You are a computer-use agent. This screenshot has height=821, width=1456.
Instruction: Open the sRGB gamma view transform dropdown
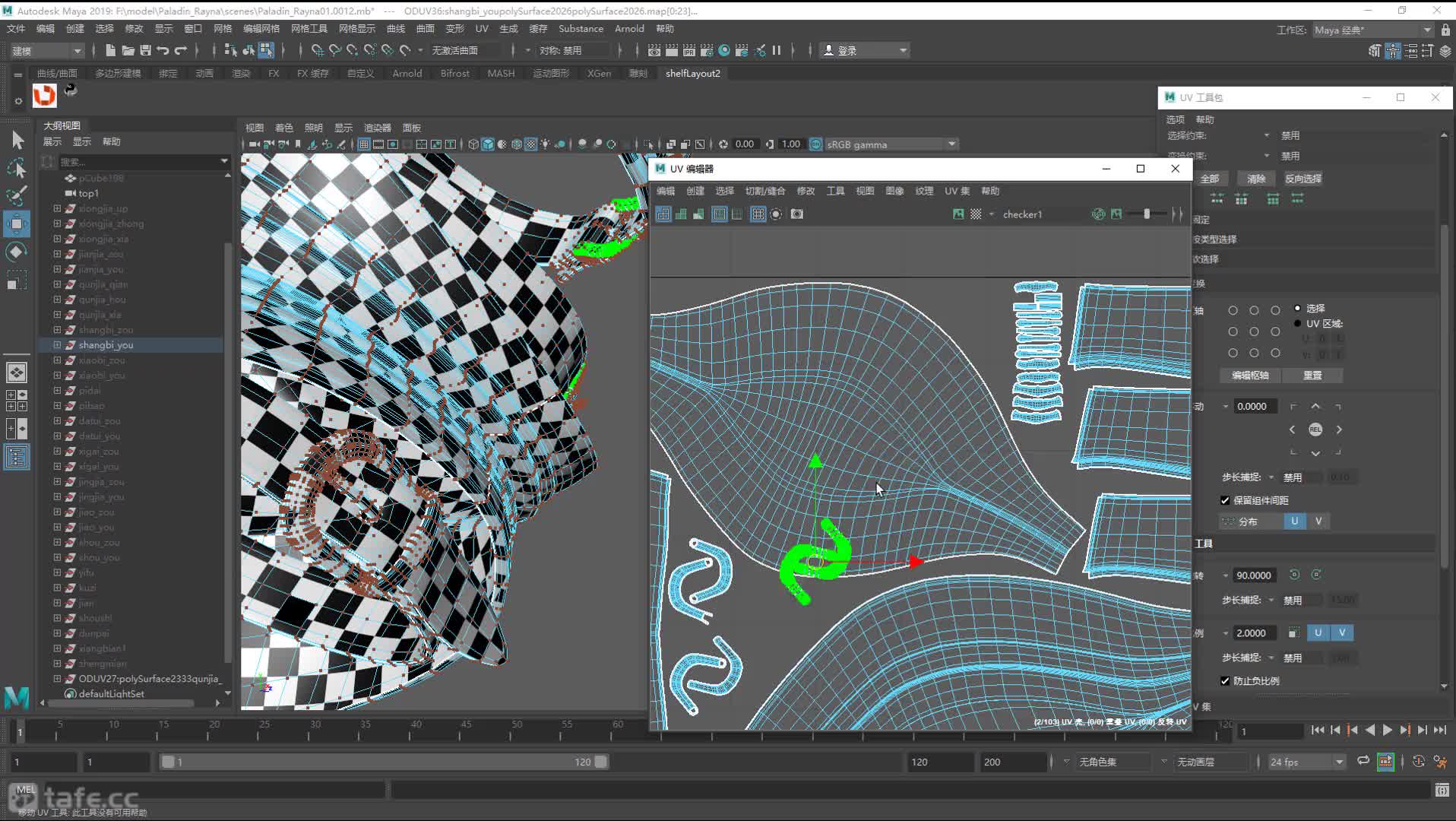(x=891, y=144)
